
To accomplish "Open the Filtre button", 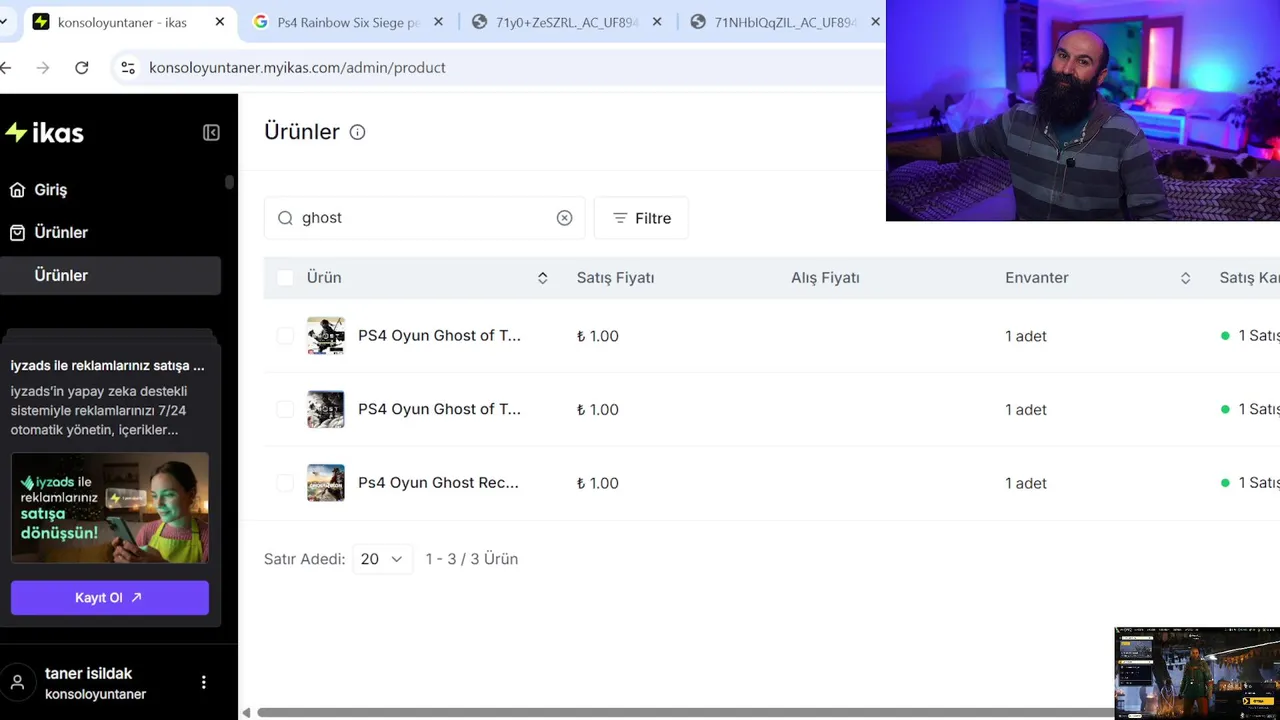I will click(x=641, y=218).
